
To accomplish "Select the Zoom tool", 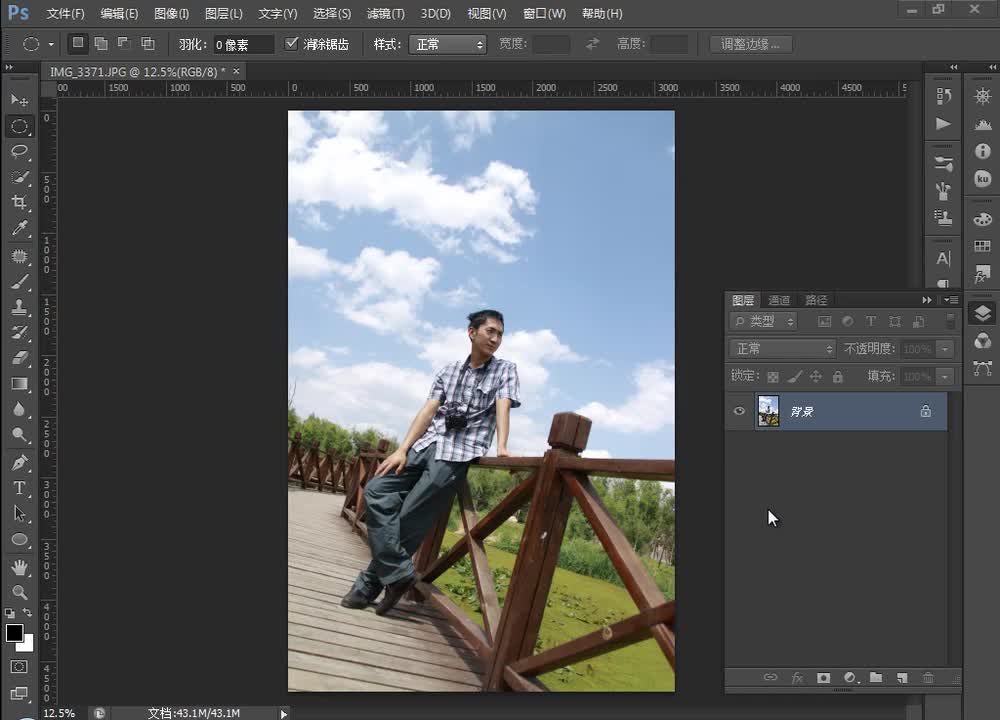I will pyautogui.click(x=19, y=592).
